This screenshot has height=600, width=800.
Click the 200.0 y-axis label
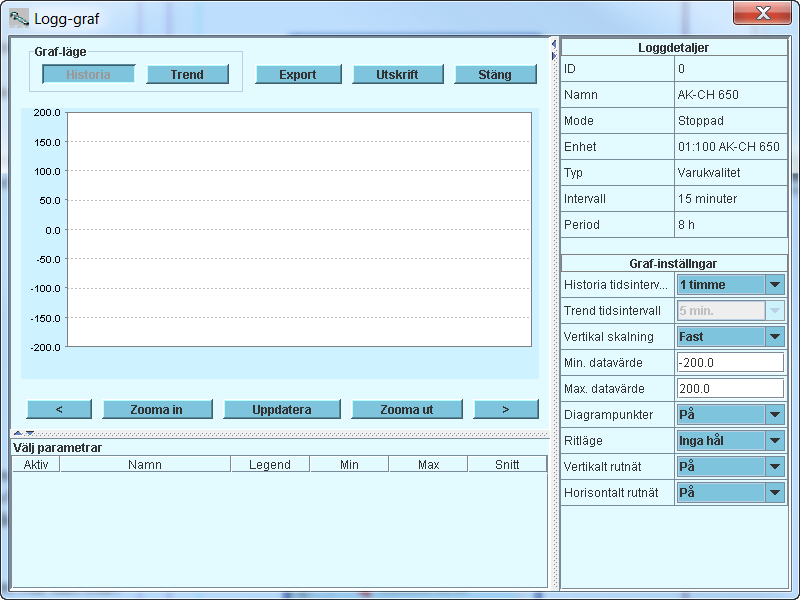point(47,112)
